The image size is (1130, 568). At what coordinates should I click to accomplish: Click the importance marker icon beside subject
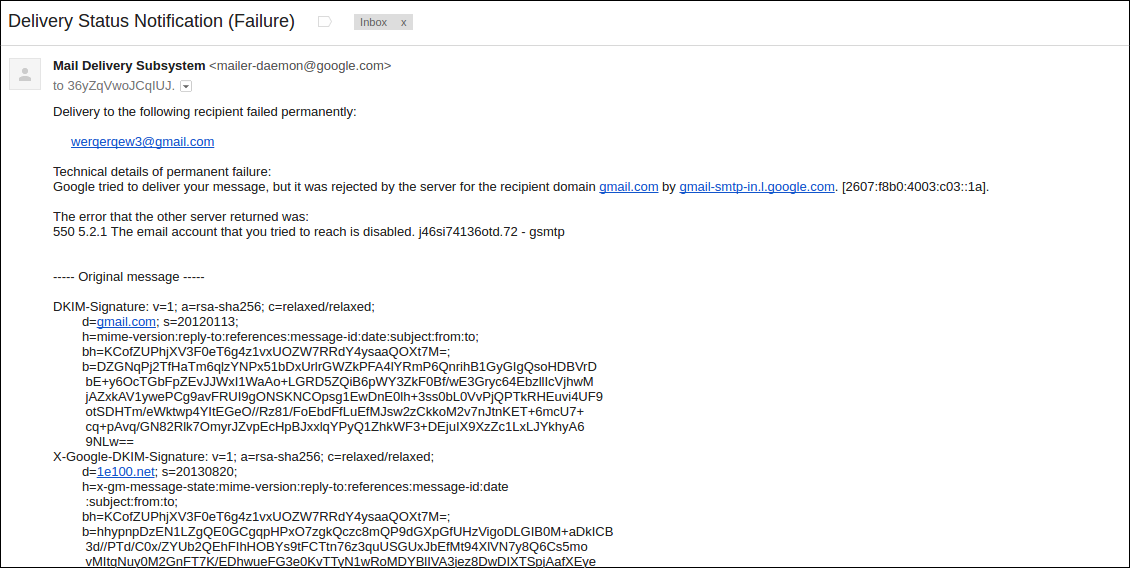coord(324,22)
